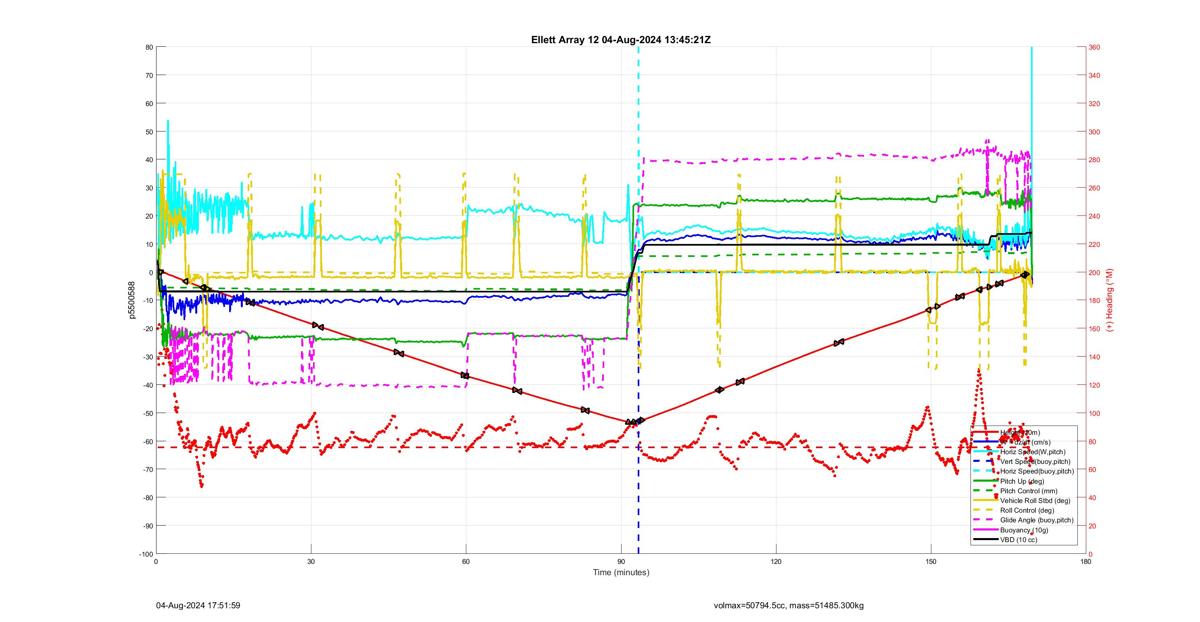The height and width of the screenshot is (622, 1200).
Task: Click the "90" tick on the time axis
Action: pos(621,562)
